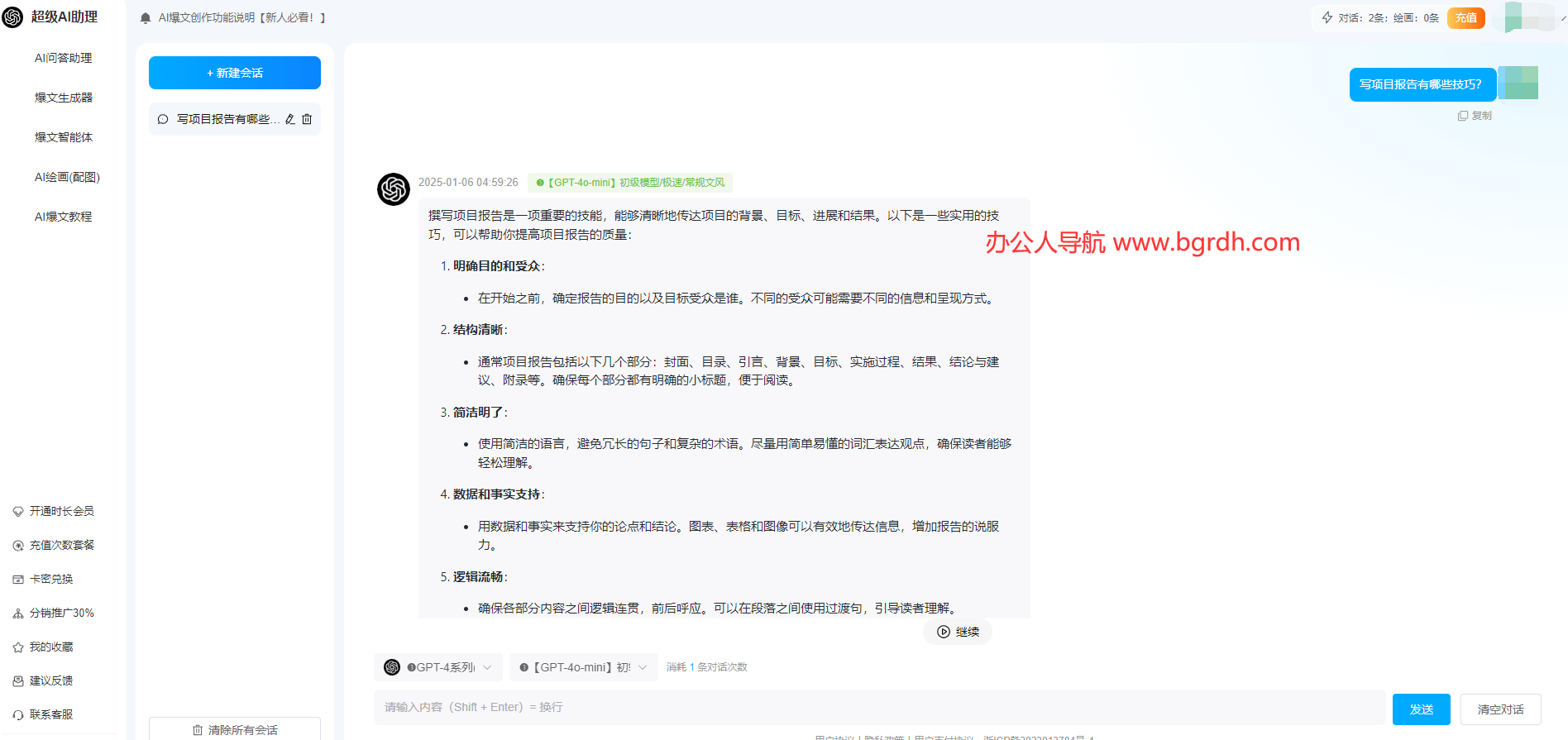Open AI问答助理 in the sidebar
The width and height of the screenshot is (1568, 740).
(x=63, y=58)
